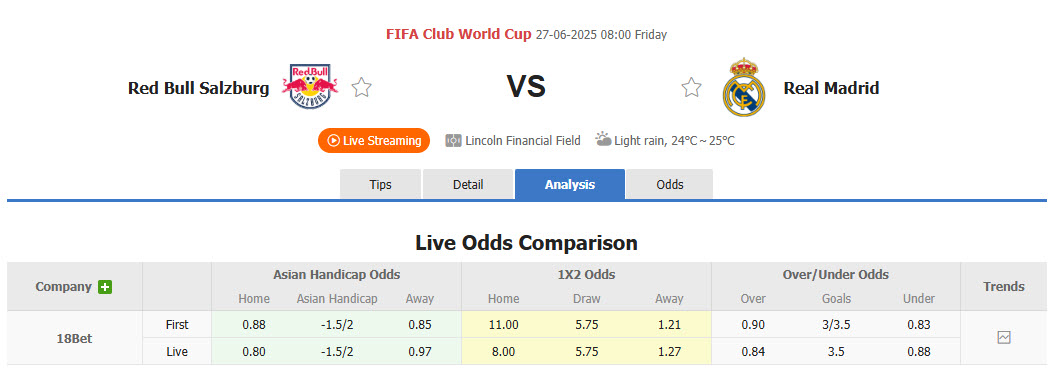
Task: Switch to the Detail tab
Action: 468,184
